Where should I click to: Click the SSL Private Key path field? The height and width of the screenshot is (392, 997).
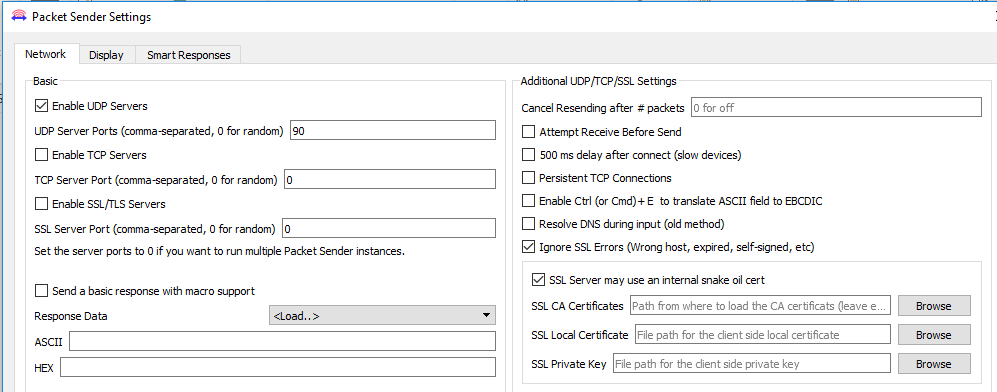coord(752,363)
